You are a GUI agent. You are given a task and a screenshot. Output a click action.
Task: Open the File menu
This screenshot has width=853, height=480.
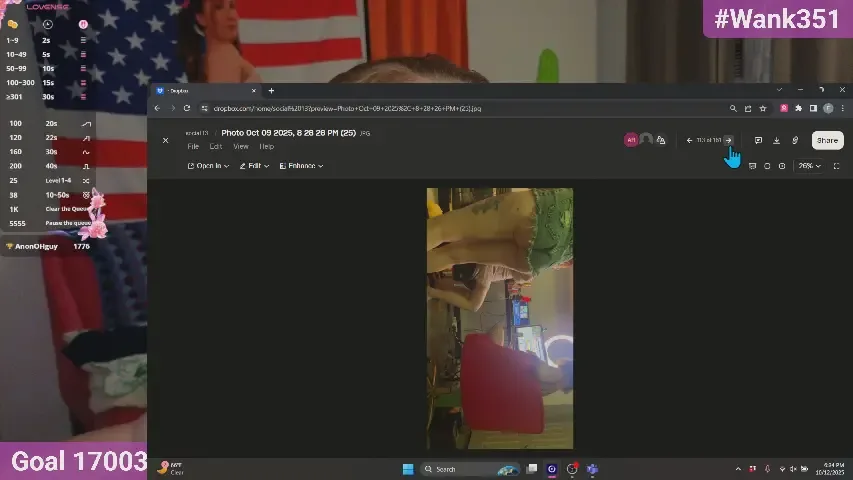tap(193, 147)
